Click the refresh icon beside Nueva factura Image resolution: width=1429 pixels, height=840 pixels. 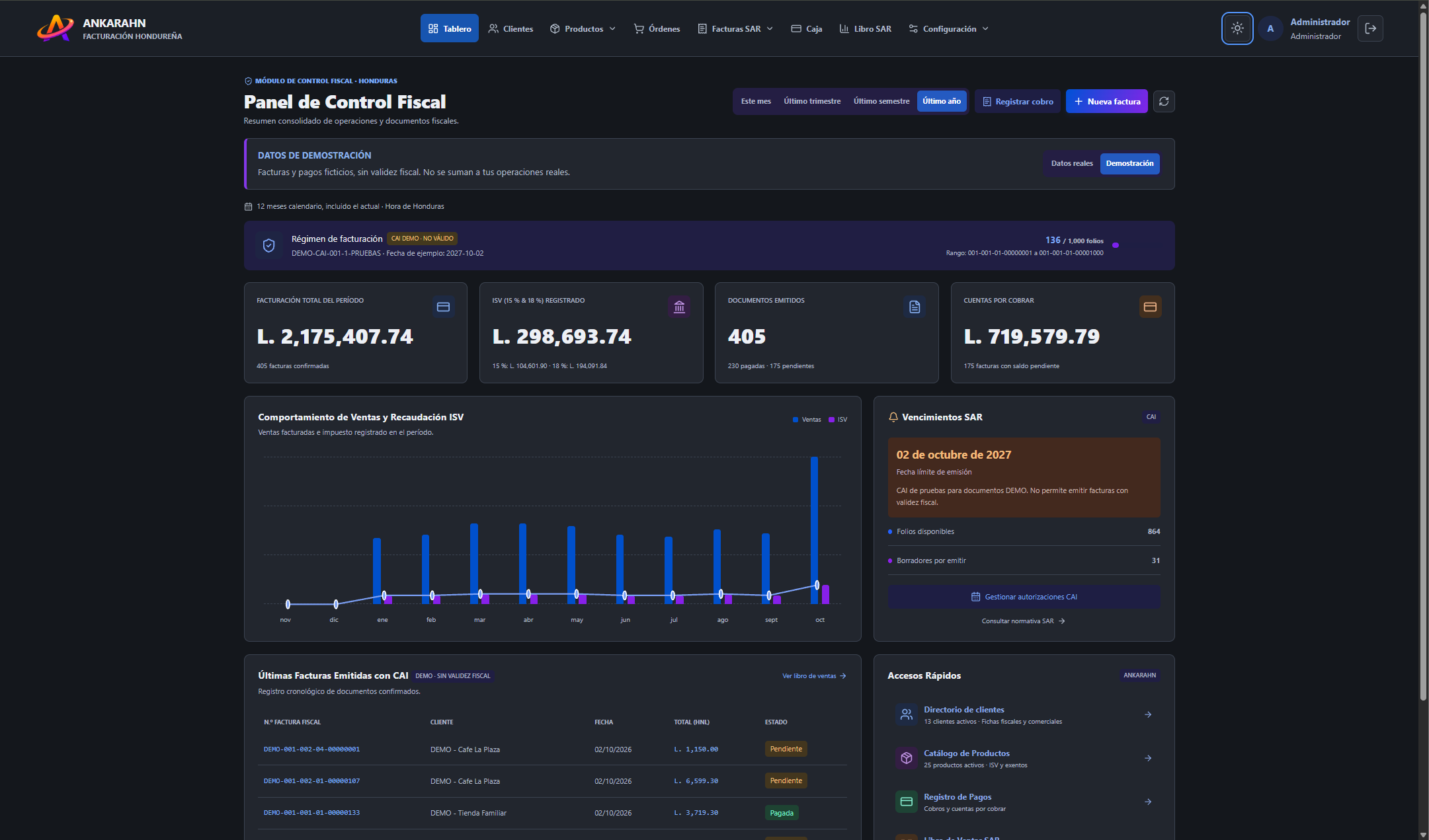coord(1164,101)
